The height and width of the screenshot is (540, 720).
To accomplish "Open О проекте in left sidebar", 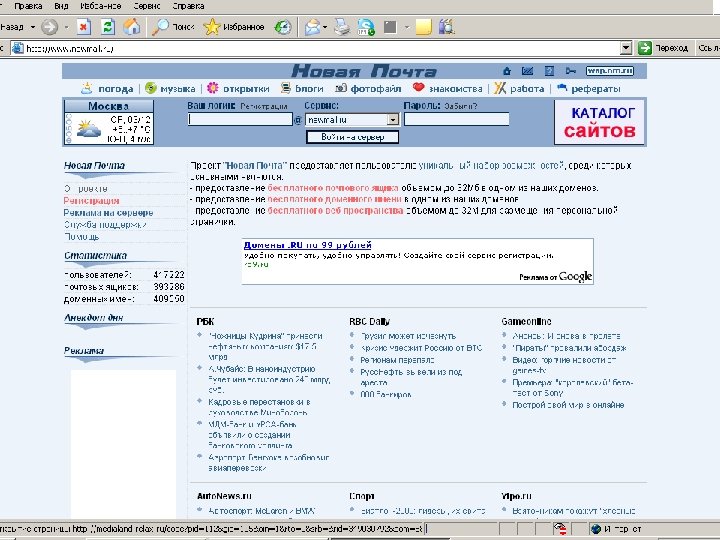I will click(x=86, y=189).
